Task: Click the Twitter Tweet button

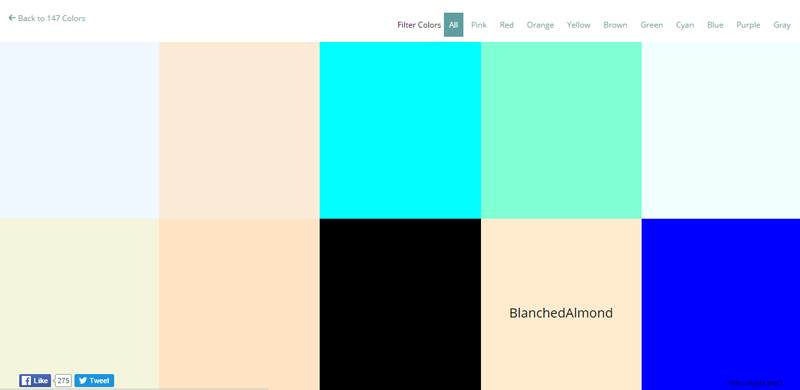Action: coord(94,381)
